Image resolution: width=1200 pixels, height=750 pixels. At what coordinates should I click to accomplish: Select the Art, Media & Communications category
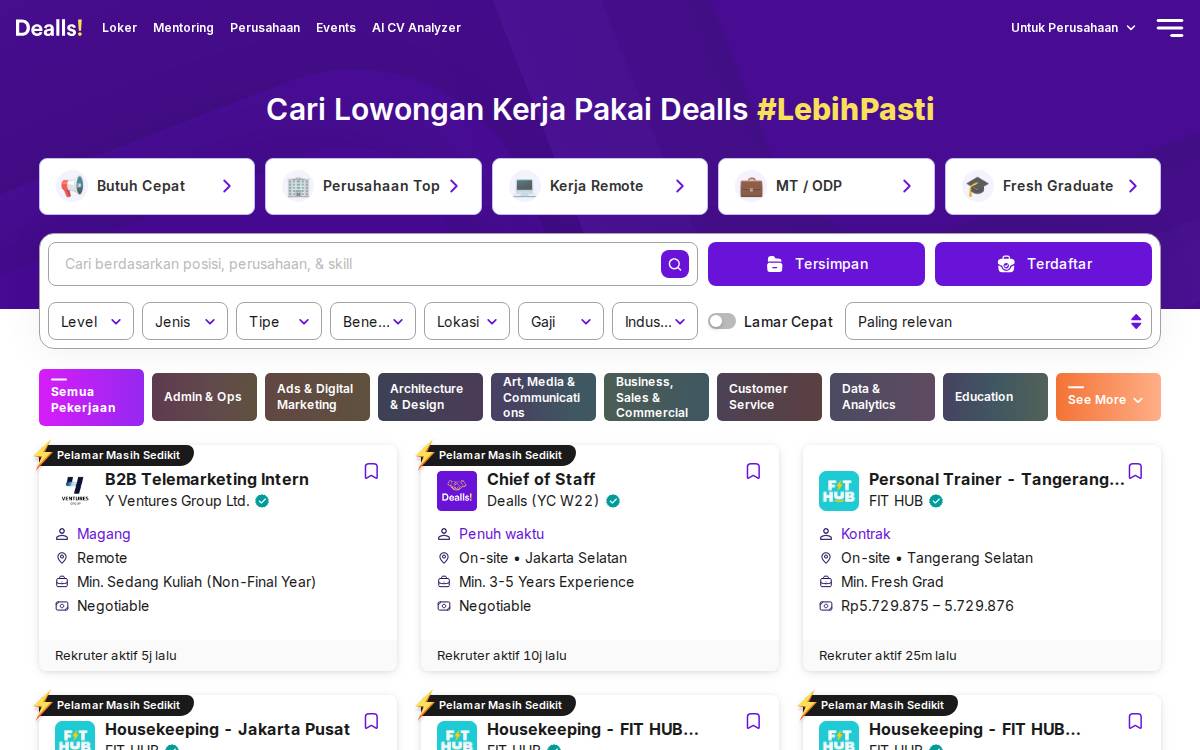point(543,397)
